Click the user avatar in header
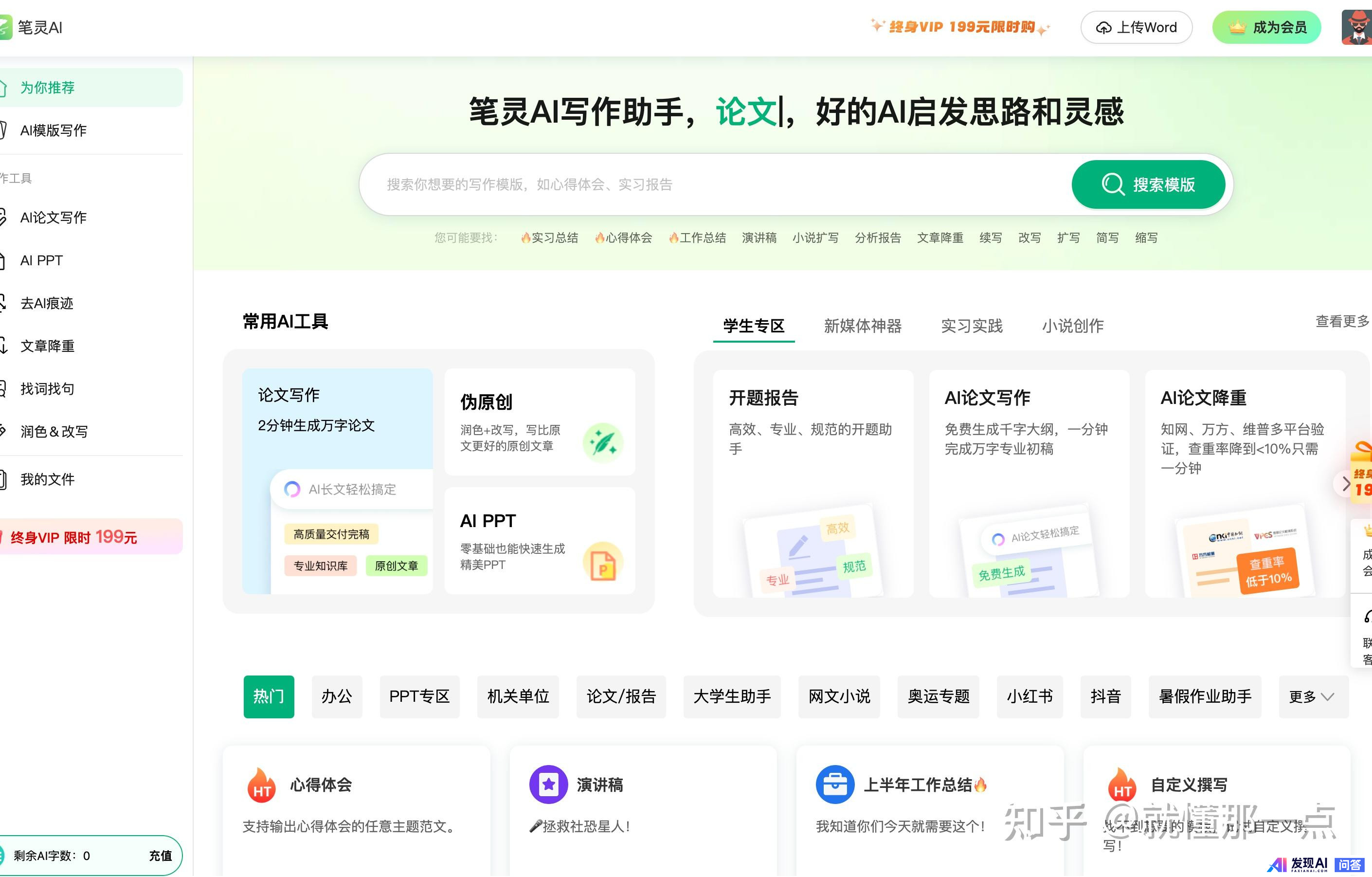Screen dimensions: 1372x877 click(1356, 27)
